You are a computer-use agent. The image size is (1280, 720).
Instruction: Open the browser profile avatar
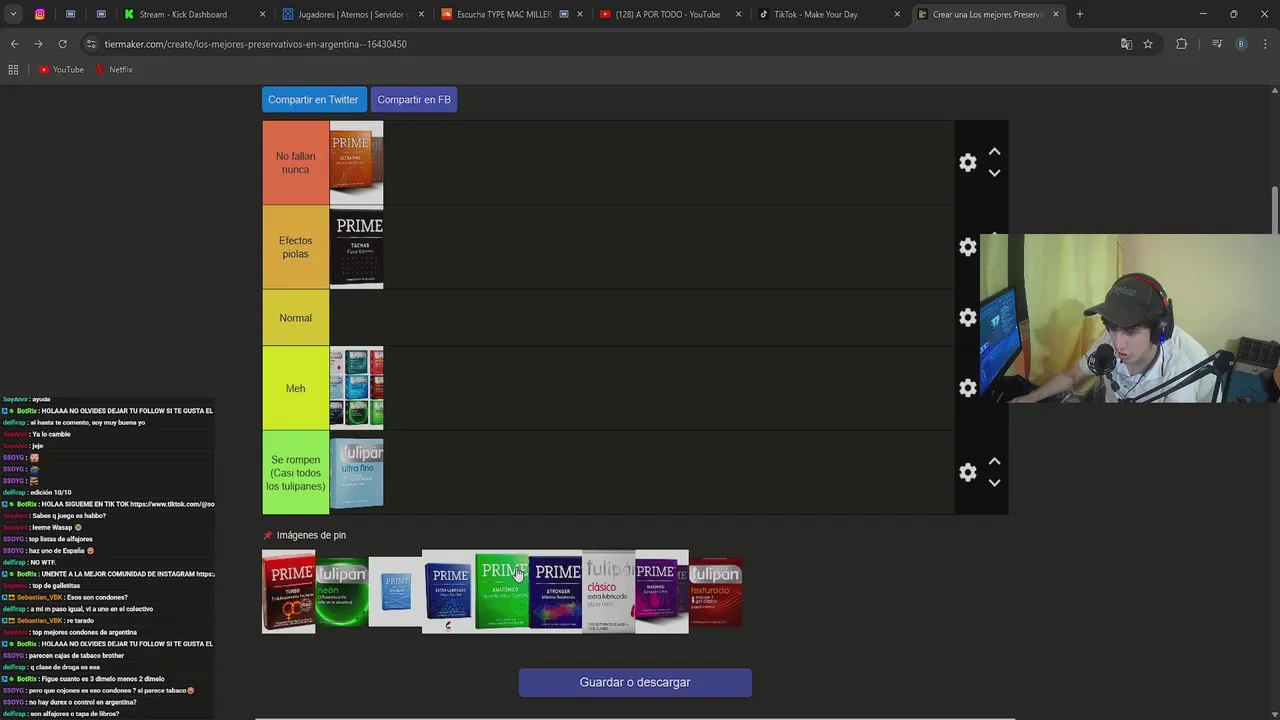[1241, 44]
